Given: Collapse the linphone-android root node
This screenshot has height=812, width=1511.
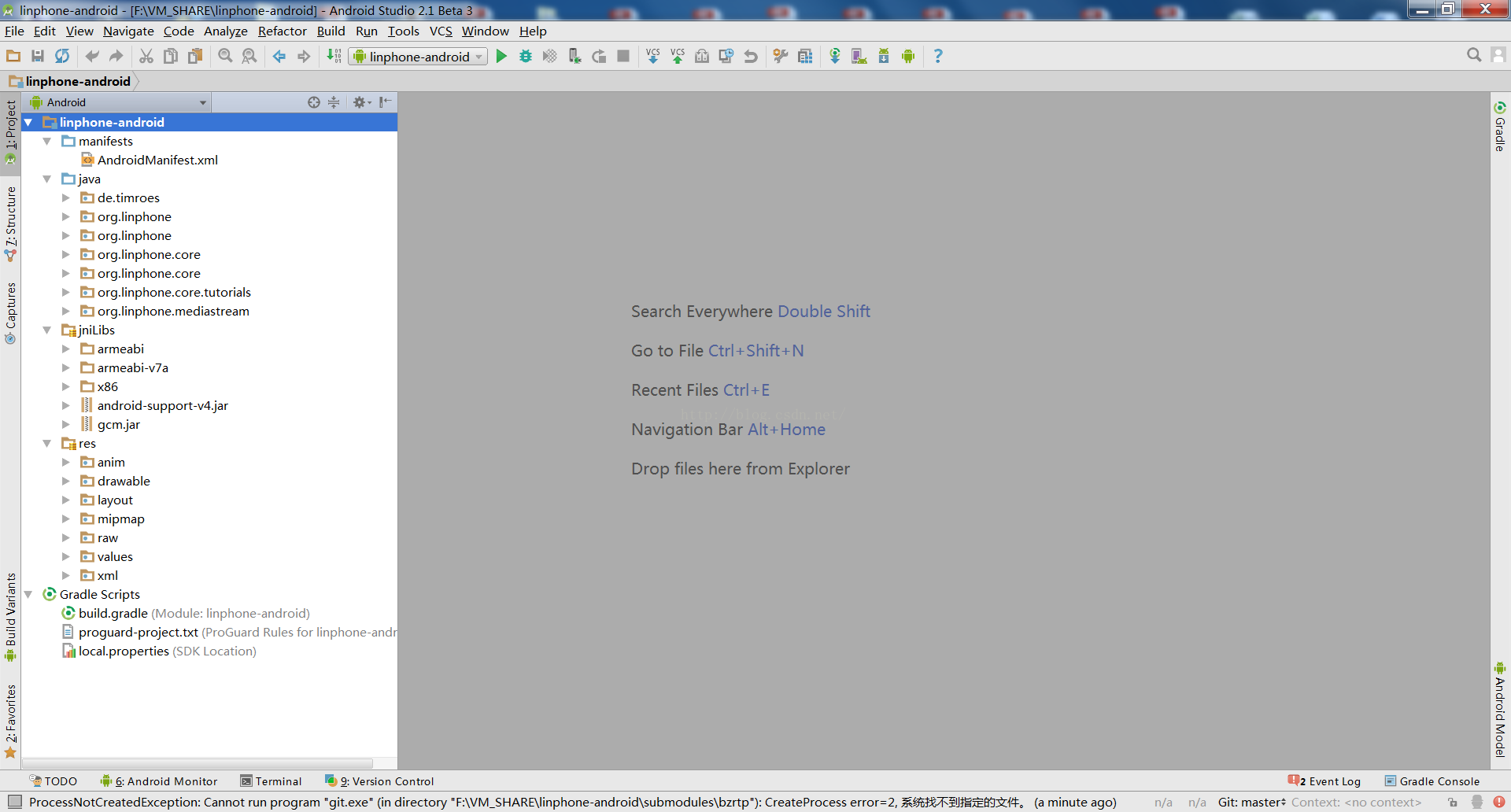Looking at the screenshot, I should coord(28,122).
